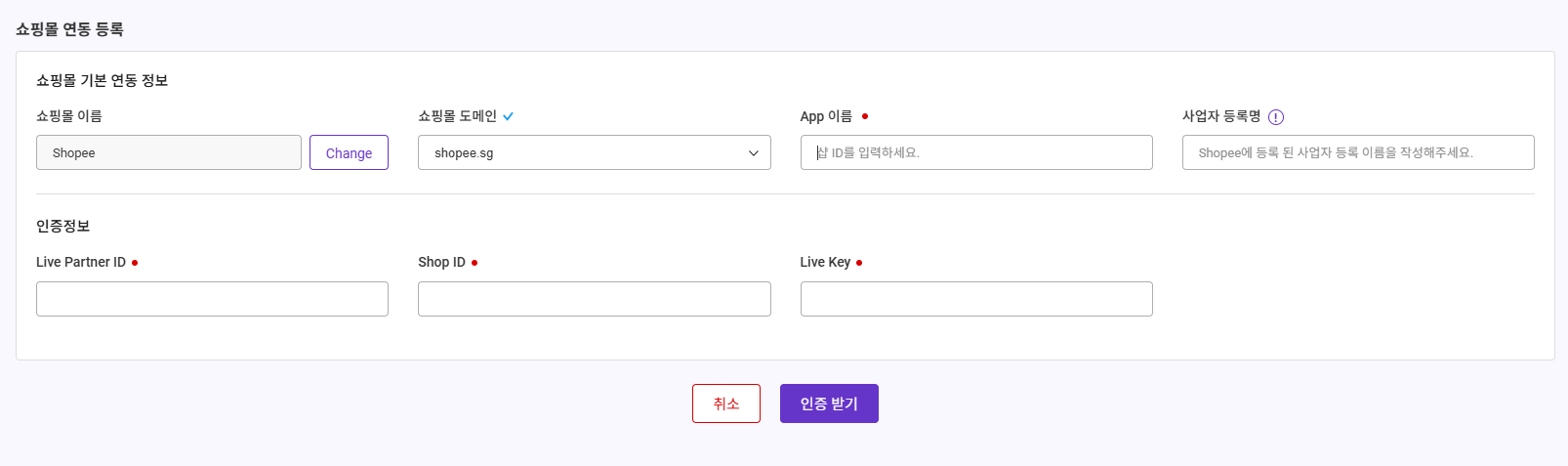Click the 쇼핑몰 연동 등록 page heading
This screenshot has height=466, width=1568.
coord(69,29)
